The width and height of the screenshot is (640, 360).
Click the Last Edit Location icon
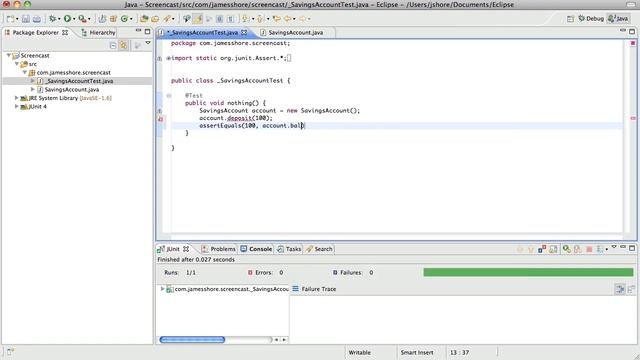tap(277, 19)
